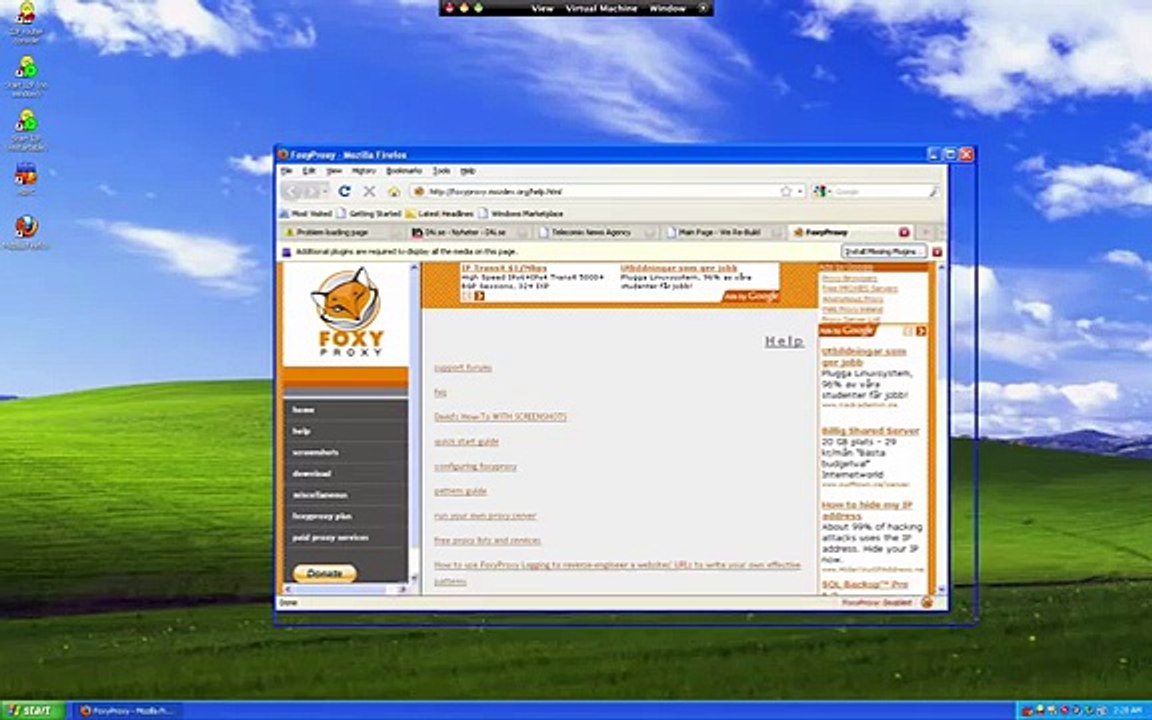Screen dimensions: 1152x720
Task: Switch to the DN.se Nyheter tab
Action: coord(469,232)
